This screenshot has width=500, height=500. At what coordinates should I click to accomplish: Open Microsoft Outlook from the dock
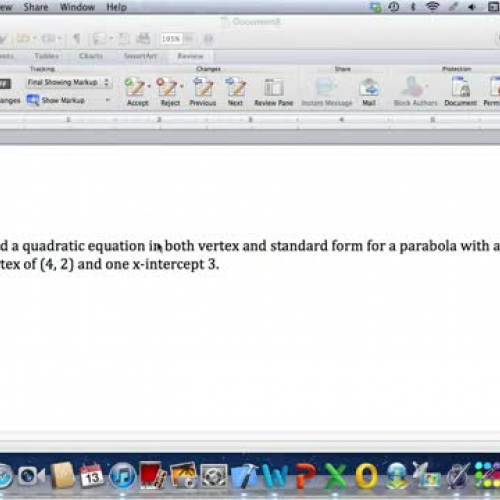(x=367, y=476)
